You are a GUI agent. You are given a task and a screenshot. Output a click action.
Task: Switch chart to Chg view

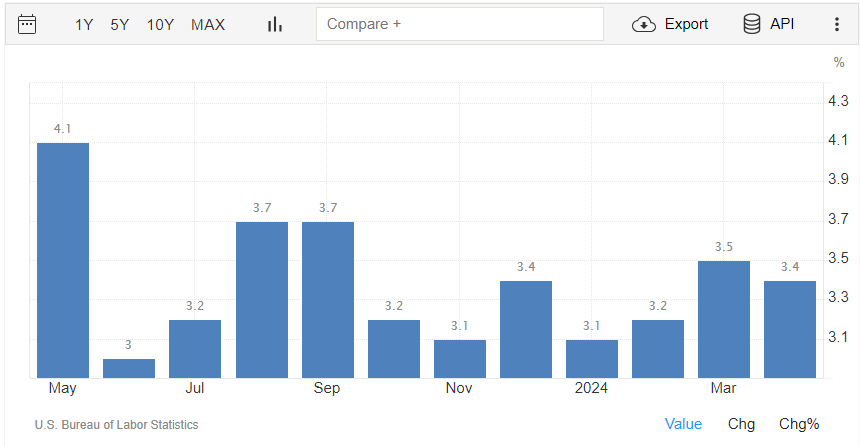[742, 424]
